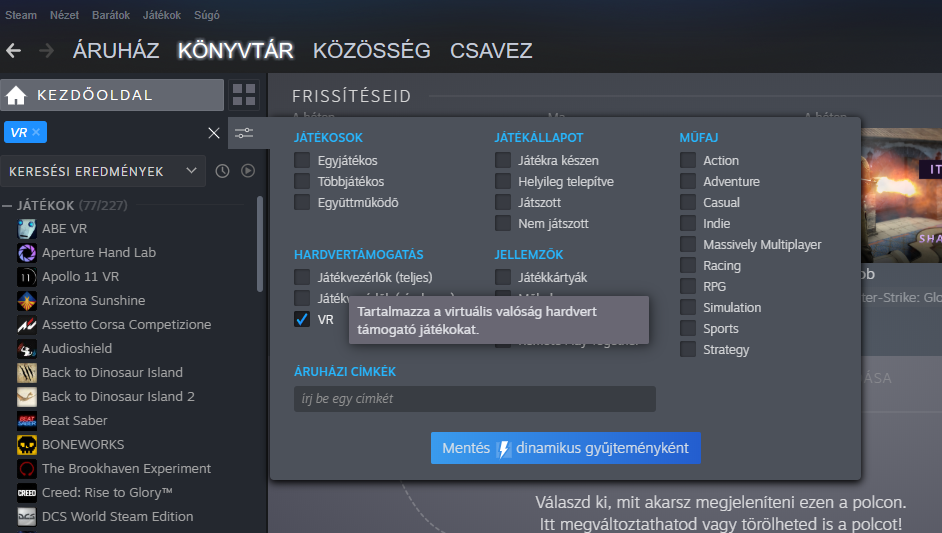Click the Kezdőoldal button

pos(112,95)
